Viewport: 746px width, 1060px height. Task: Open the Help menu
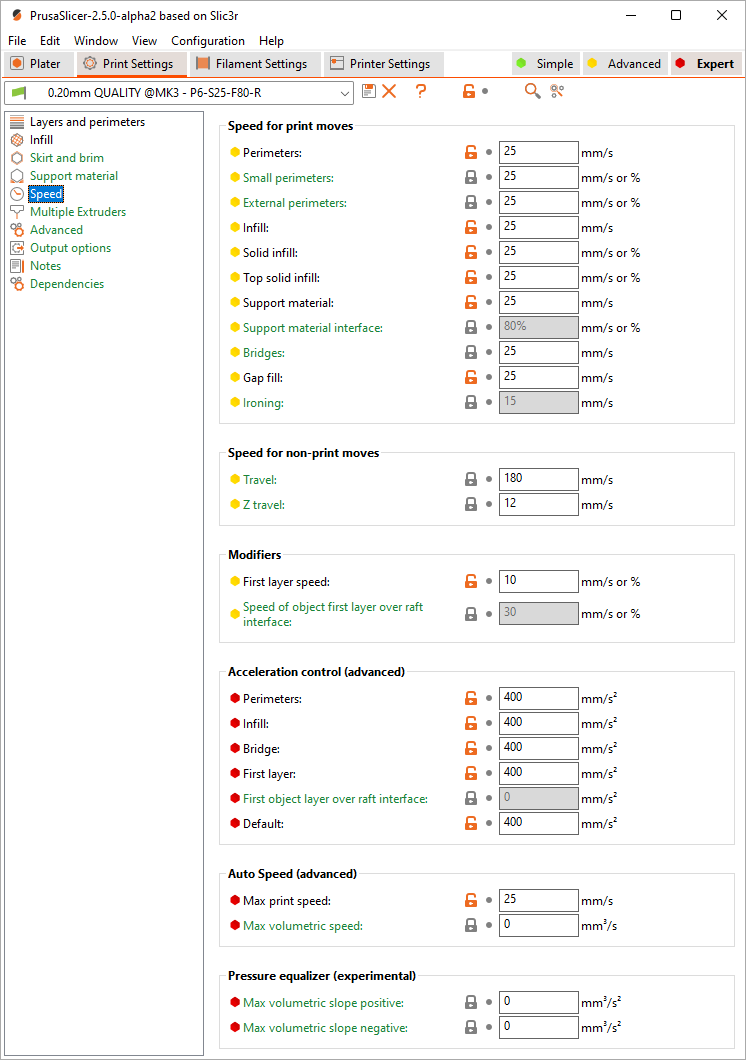click(x=271, y=41)
